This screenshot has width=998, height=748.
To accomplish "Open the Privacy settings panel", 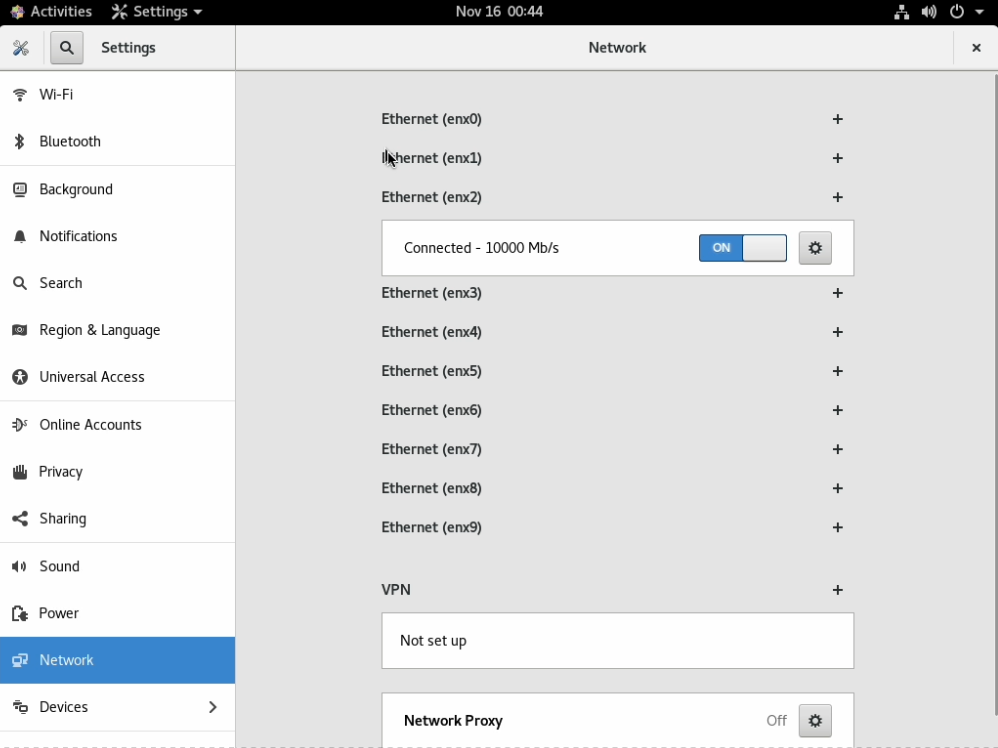I will tap(61, 471).
